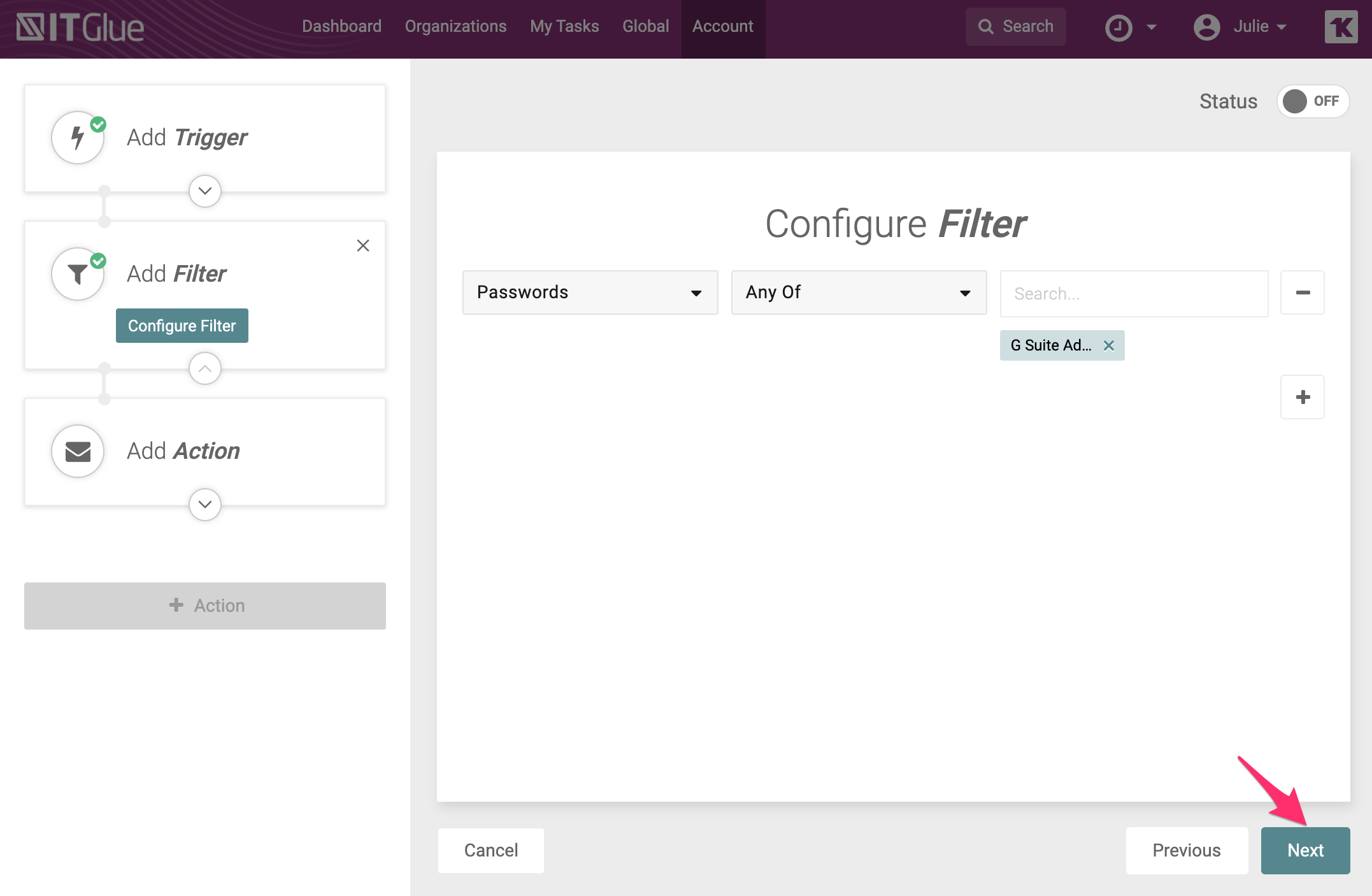Click the filter value Search field

click(1134, 294)
